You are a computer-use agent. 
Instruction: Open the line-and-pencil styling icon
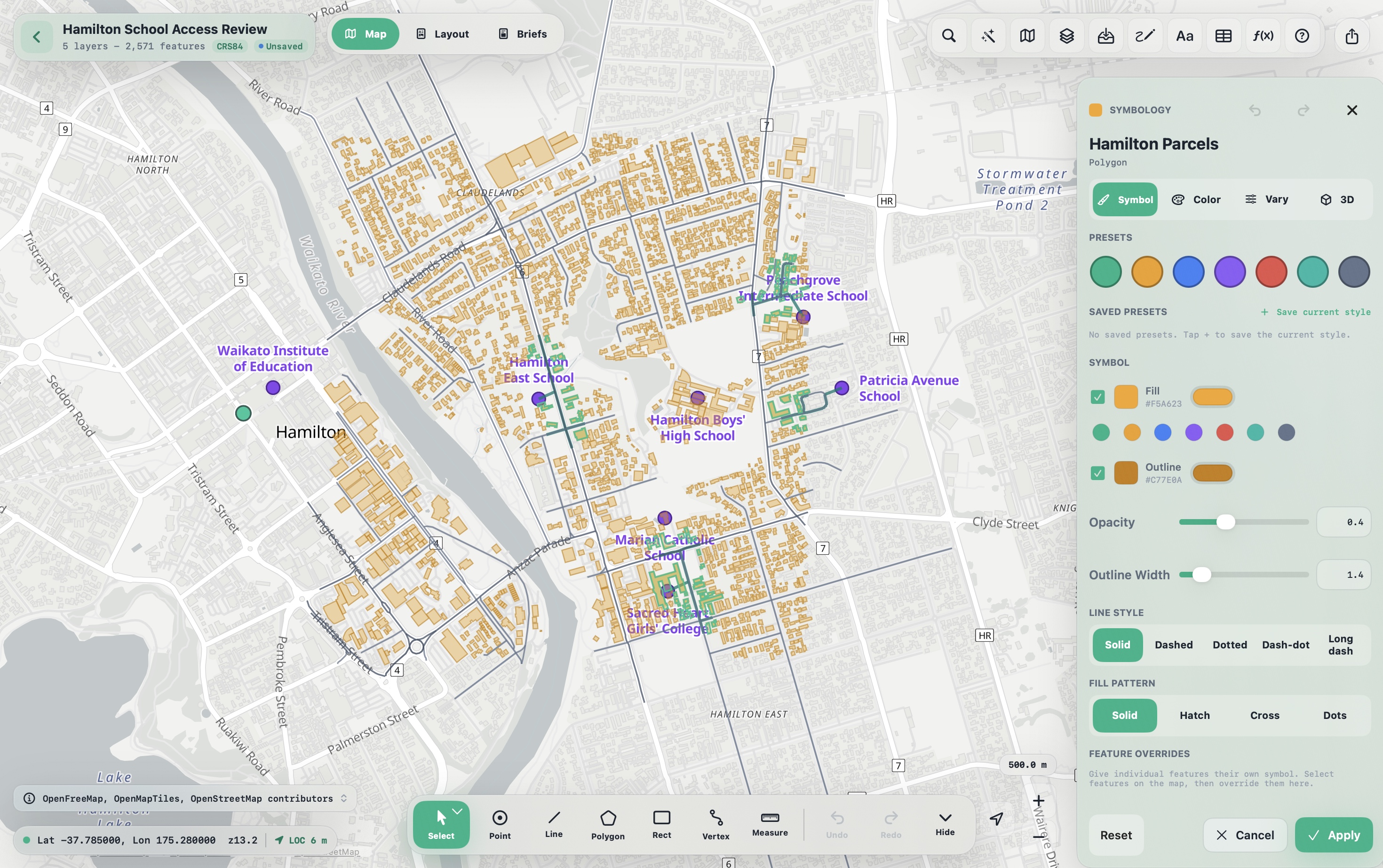coord(1145,36)
